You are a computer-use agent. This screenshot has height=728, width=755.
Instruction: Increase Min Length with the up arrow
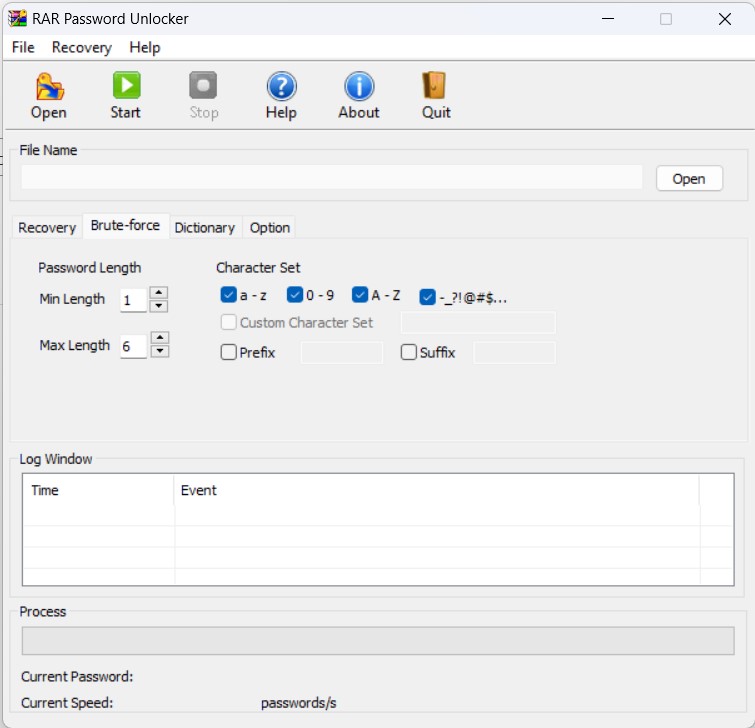(x=158, y=293)
